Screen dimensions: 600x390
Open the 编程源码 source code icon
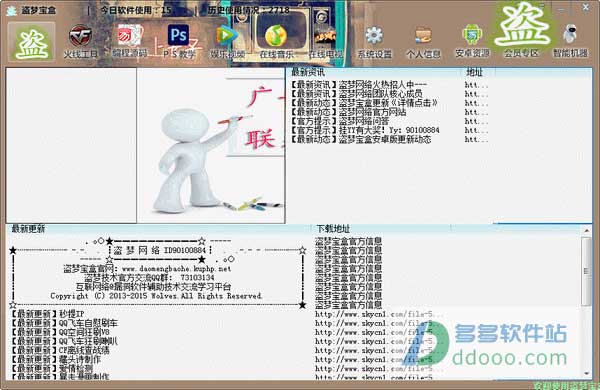click(129, 42)
